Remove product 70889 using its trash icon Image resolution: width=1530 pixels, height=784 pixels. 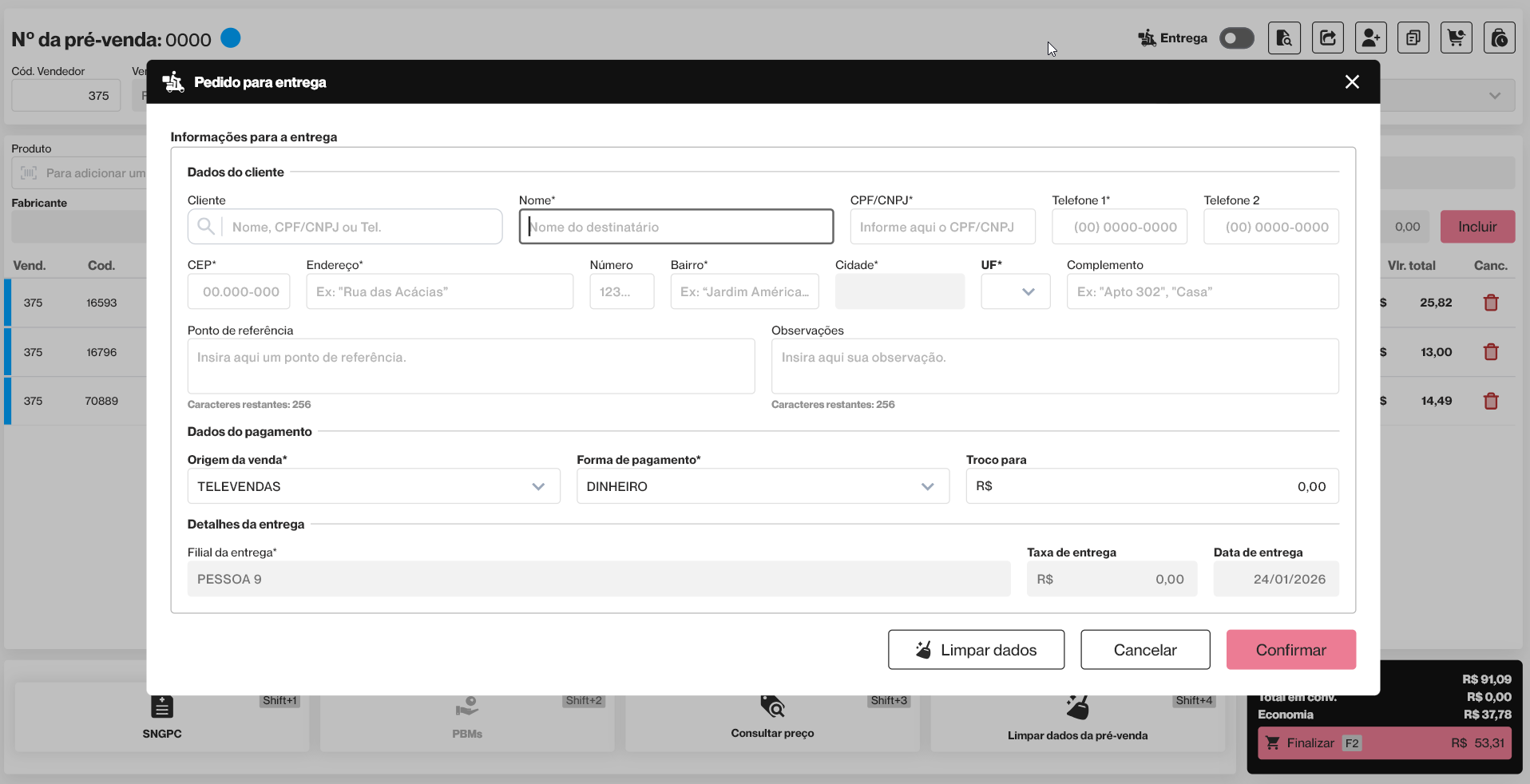point(1490,402)
